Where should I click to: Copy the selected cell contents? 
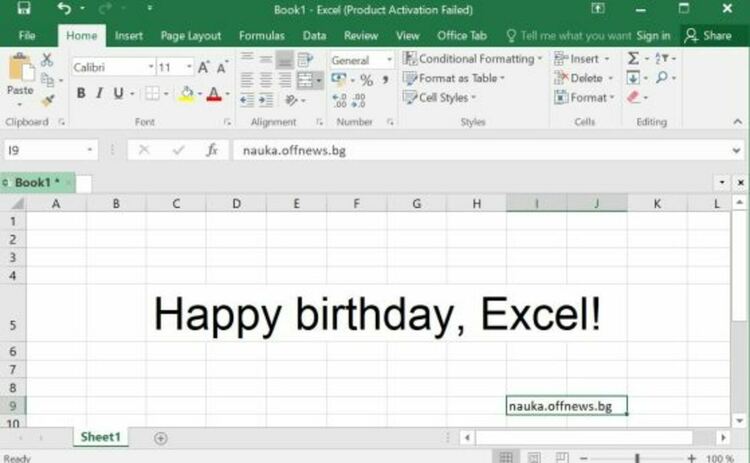(47, 80)
